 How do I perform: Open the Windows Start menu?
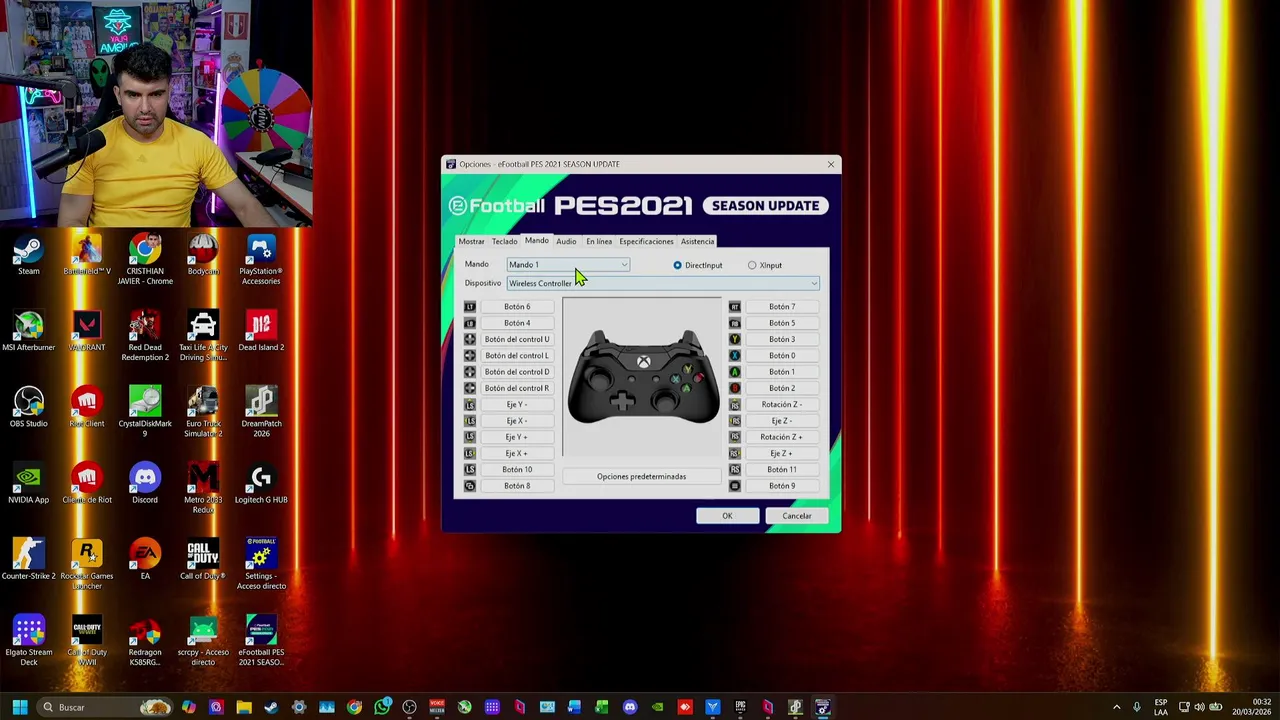19,707
